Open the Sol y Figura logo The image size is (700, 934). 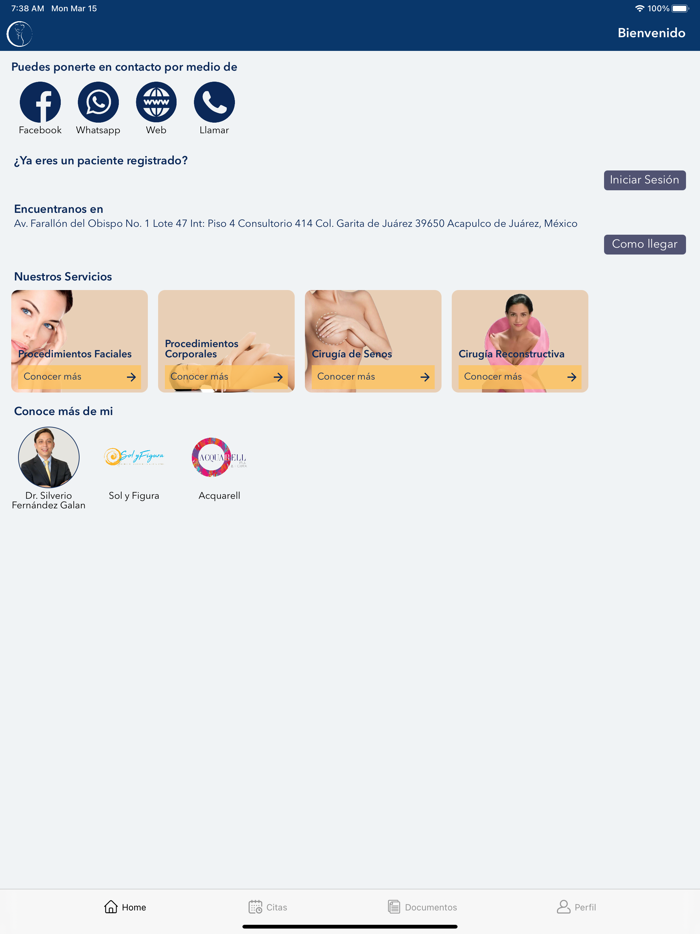coord(133,457)
